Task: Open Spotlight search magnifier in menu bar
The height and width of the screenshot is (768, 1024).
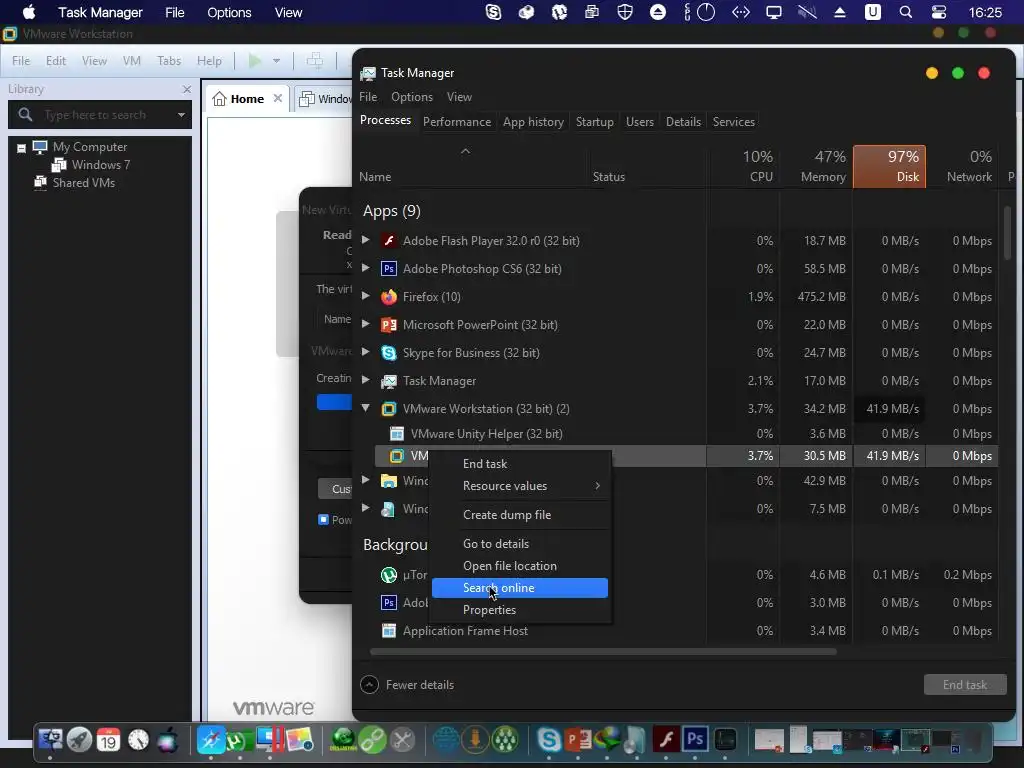Action: (905, 12)
